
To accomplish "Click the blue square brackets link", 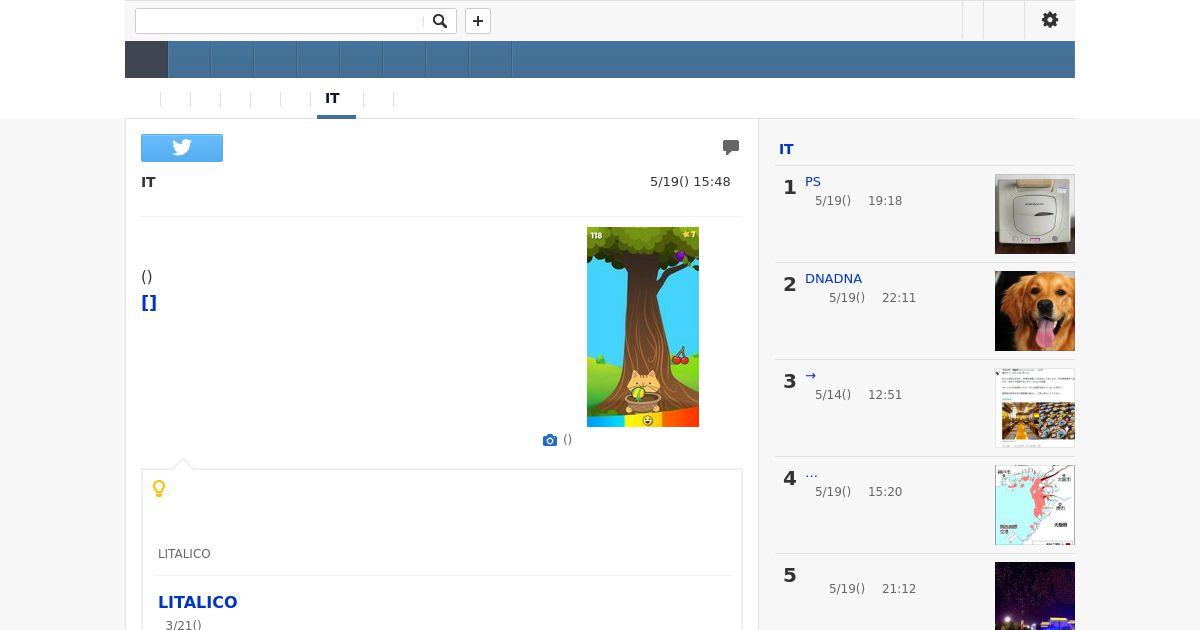I will tap(149, 303).
